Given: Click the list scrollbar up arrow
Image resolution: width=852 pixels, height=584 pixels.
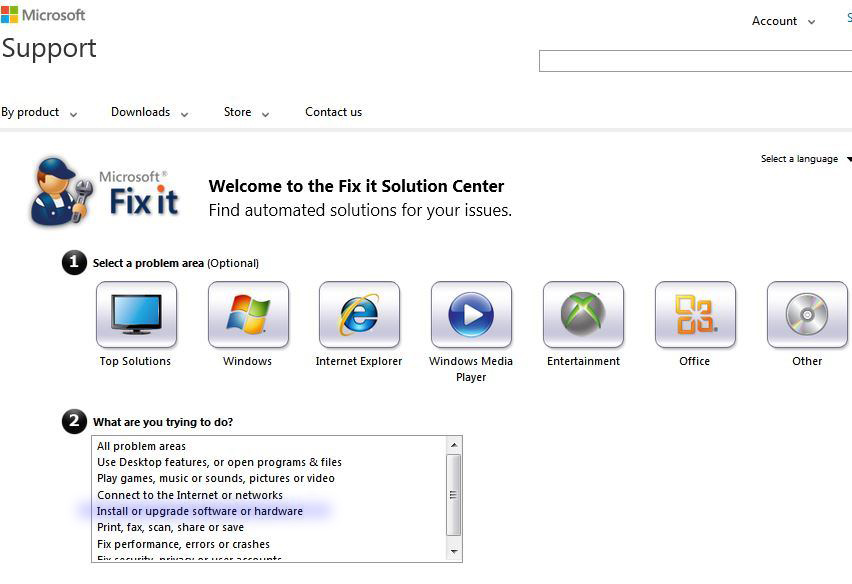Looking at the screenshot, I should point(454,445).
